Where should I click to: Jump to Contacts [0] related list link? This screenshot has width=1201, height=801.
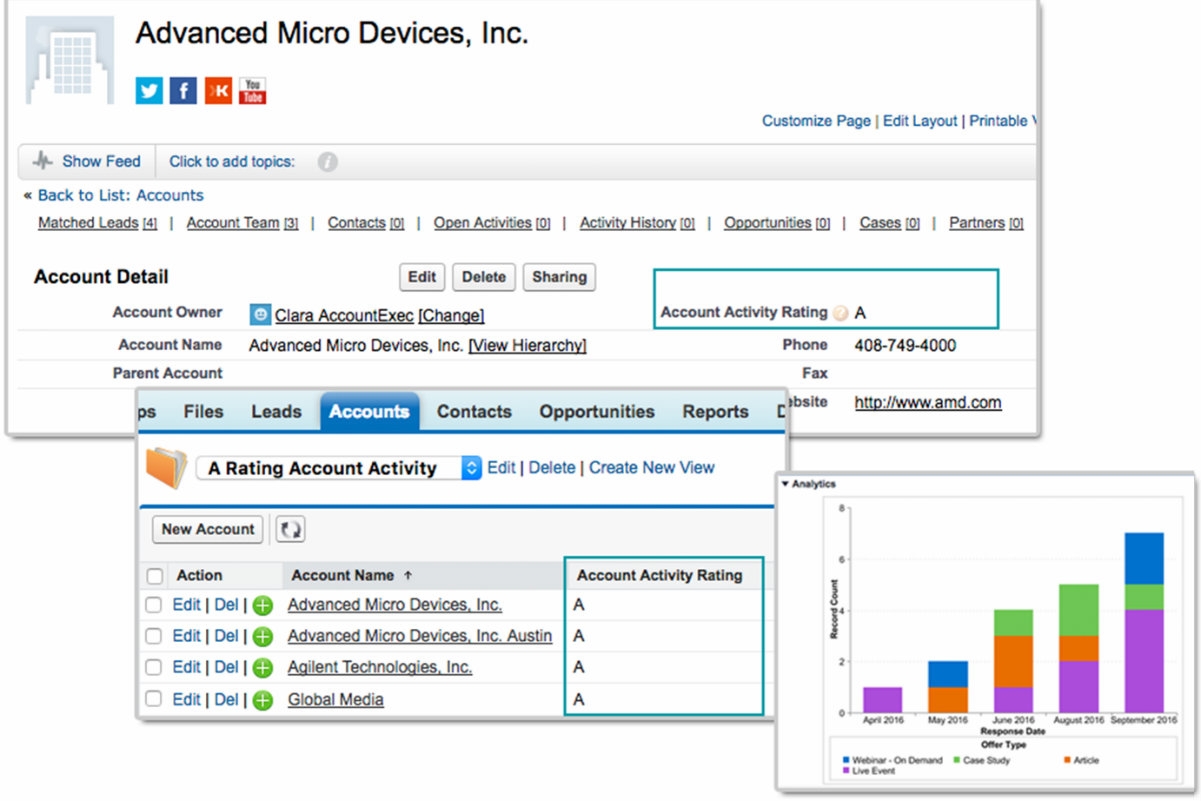tap(365, 223)
